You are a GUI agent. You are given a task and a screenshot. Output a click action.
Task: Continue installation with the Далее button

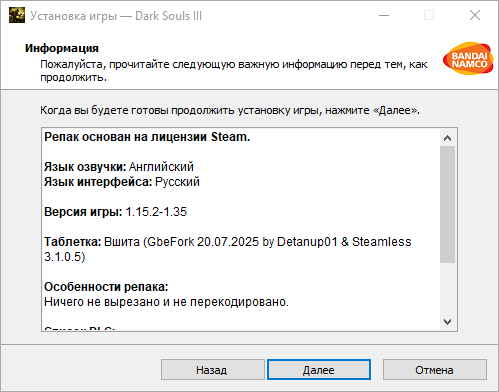pos(319,370)
